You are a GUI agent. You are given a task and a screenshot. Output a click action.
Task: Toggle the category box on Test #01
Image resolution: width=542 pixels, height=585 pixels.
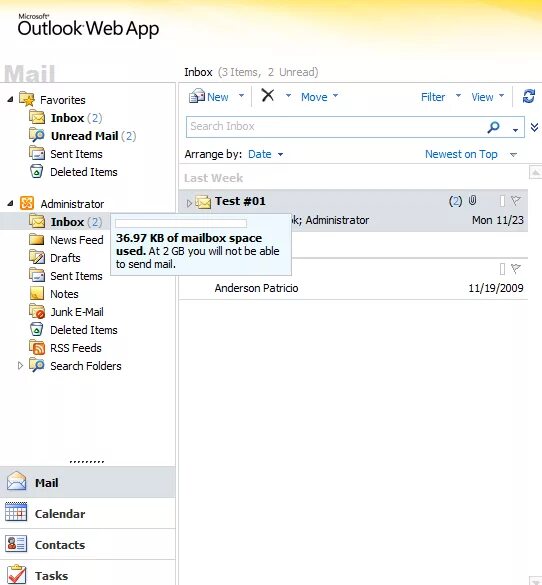coord(502,201)
